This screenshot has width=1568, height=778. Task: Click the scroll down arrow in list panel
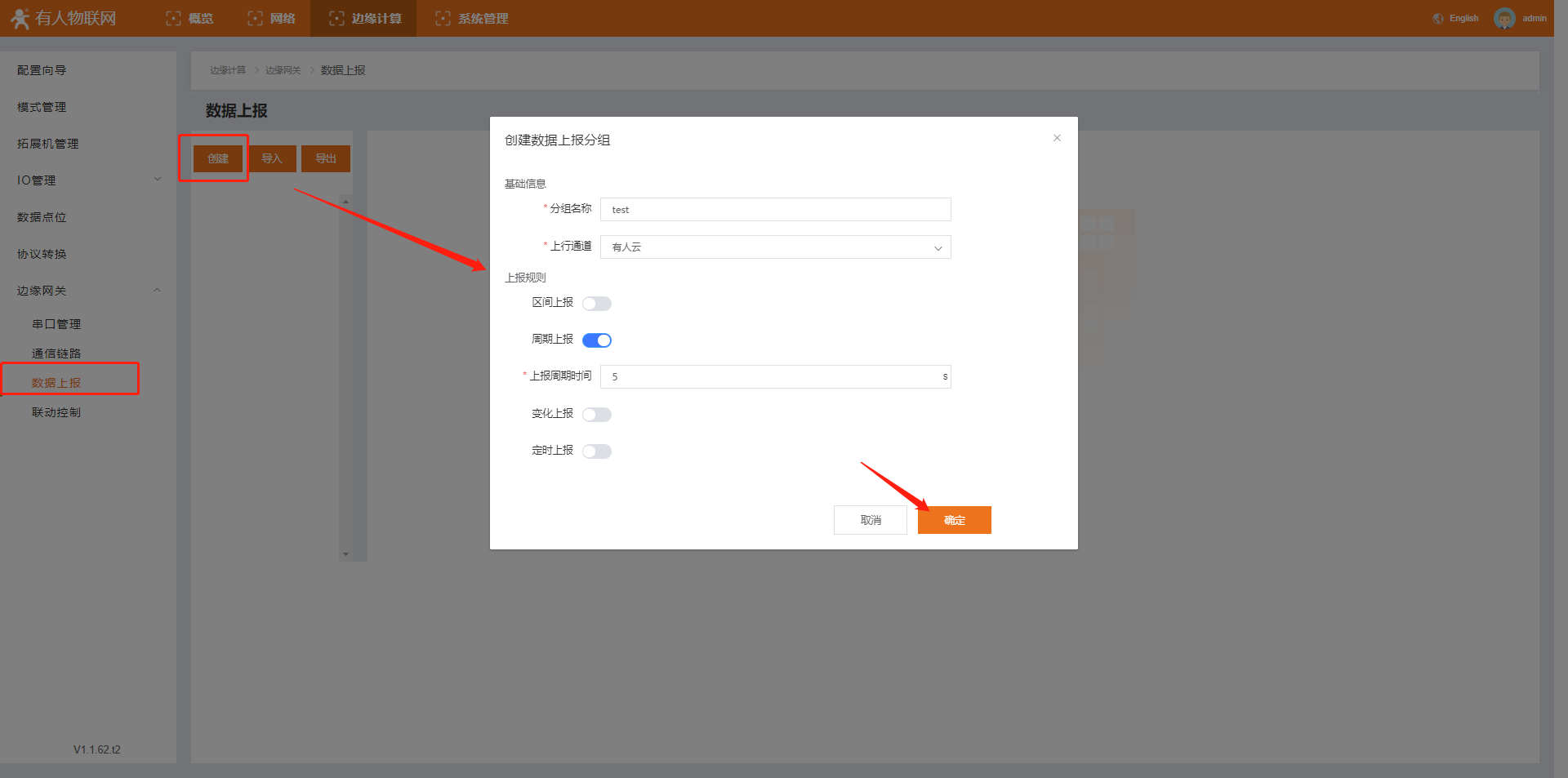(345, 554)
